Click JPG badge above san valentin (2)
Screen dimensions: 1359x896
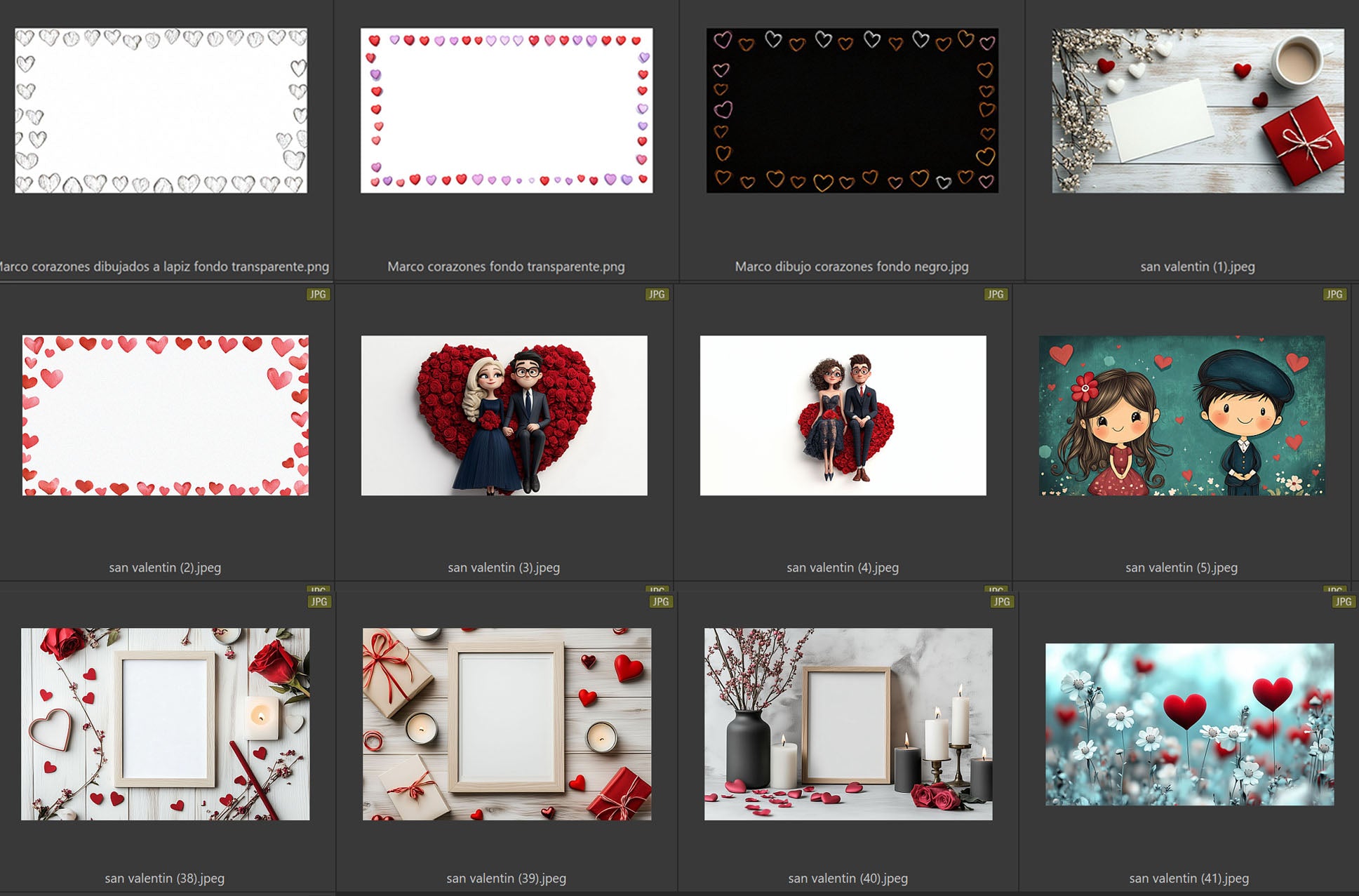318,294
